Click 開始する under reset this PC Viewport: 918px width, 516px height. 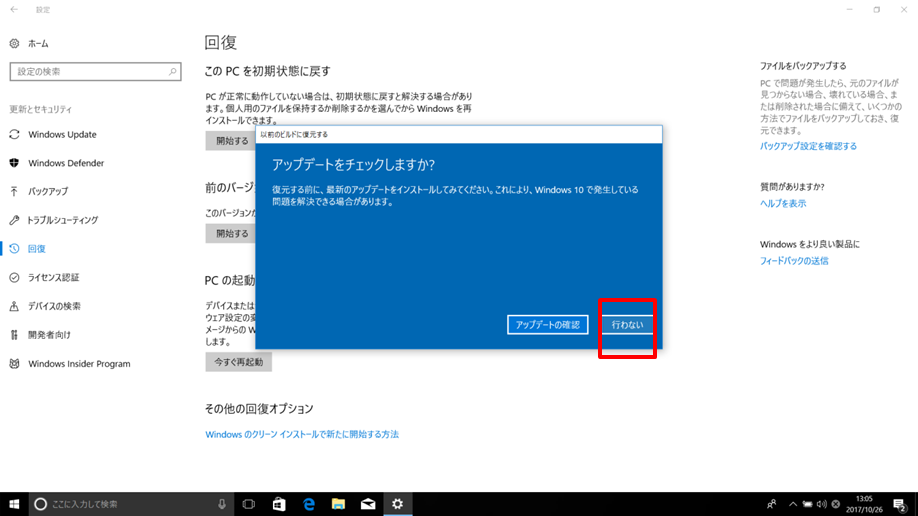pyautogui.click(x=232, y=141)
